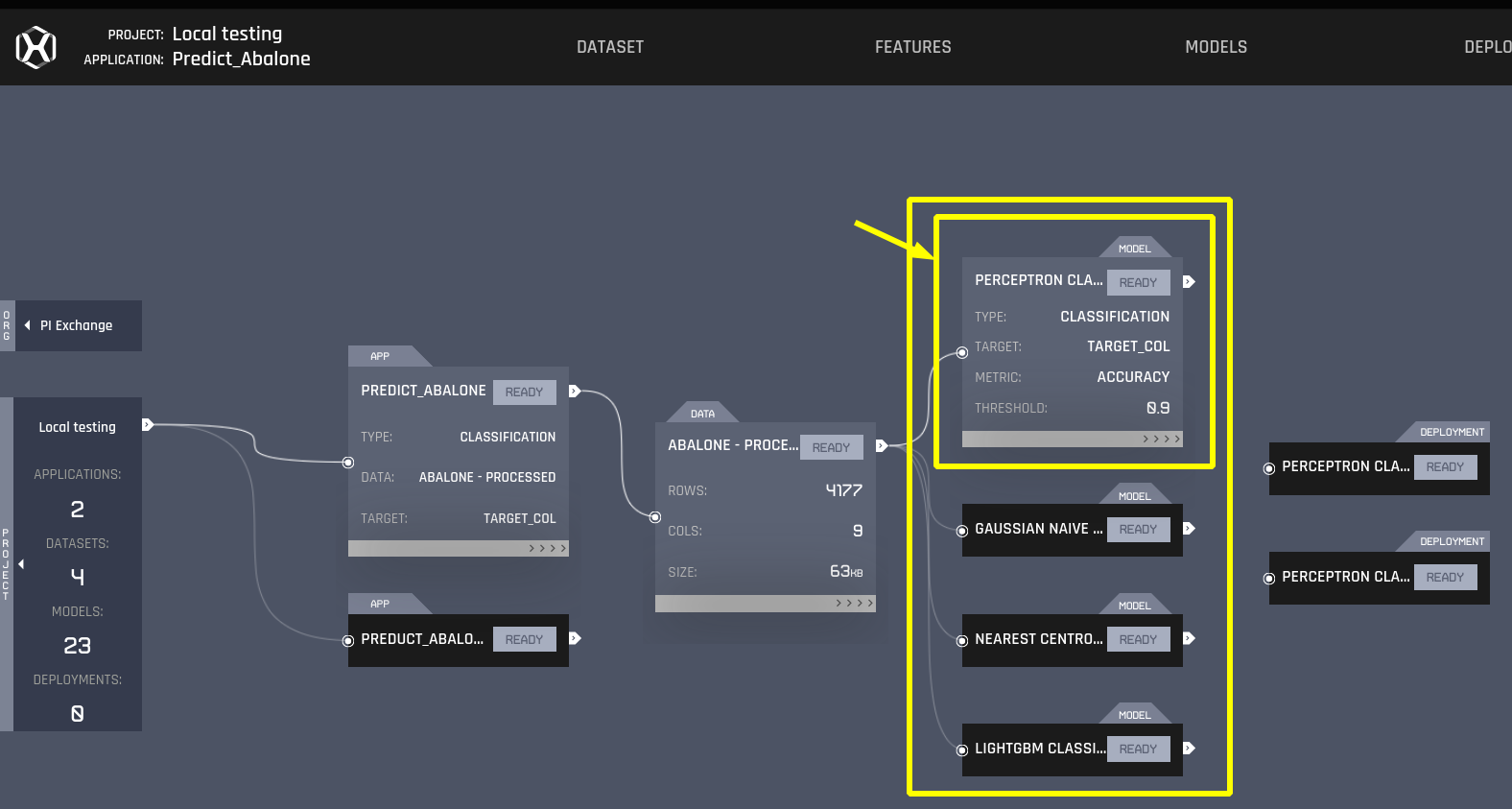The height and width of the screenshot is (809, 1512).
Task: Click the PREDUCT_ABALO... output connector arrow
Action: click(x=575, y=638)
